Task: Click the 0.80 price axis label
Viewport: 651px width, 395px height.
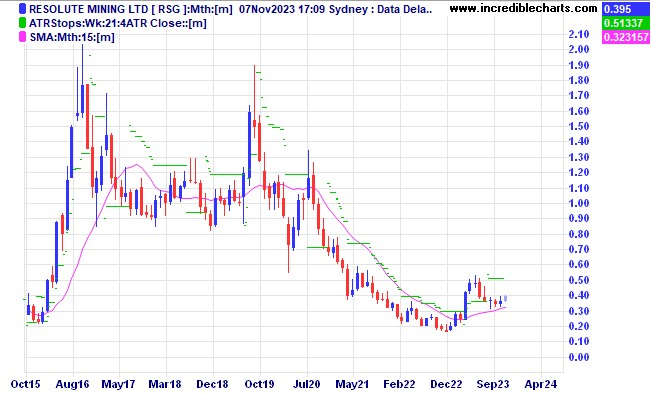Action: tap(579, 234)
